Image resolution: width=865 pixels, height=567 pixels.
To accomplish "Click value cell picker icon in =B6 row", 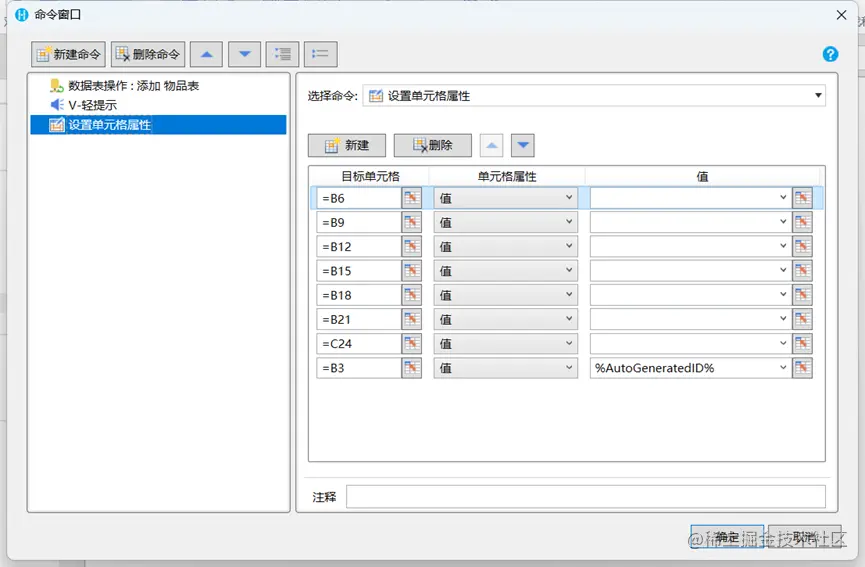I will tap(802, 198).
